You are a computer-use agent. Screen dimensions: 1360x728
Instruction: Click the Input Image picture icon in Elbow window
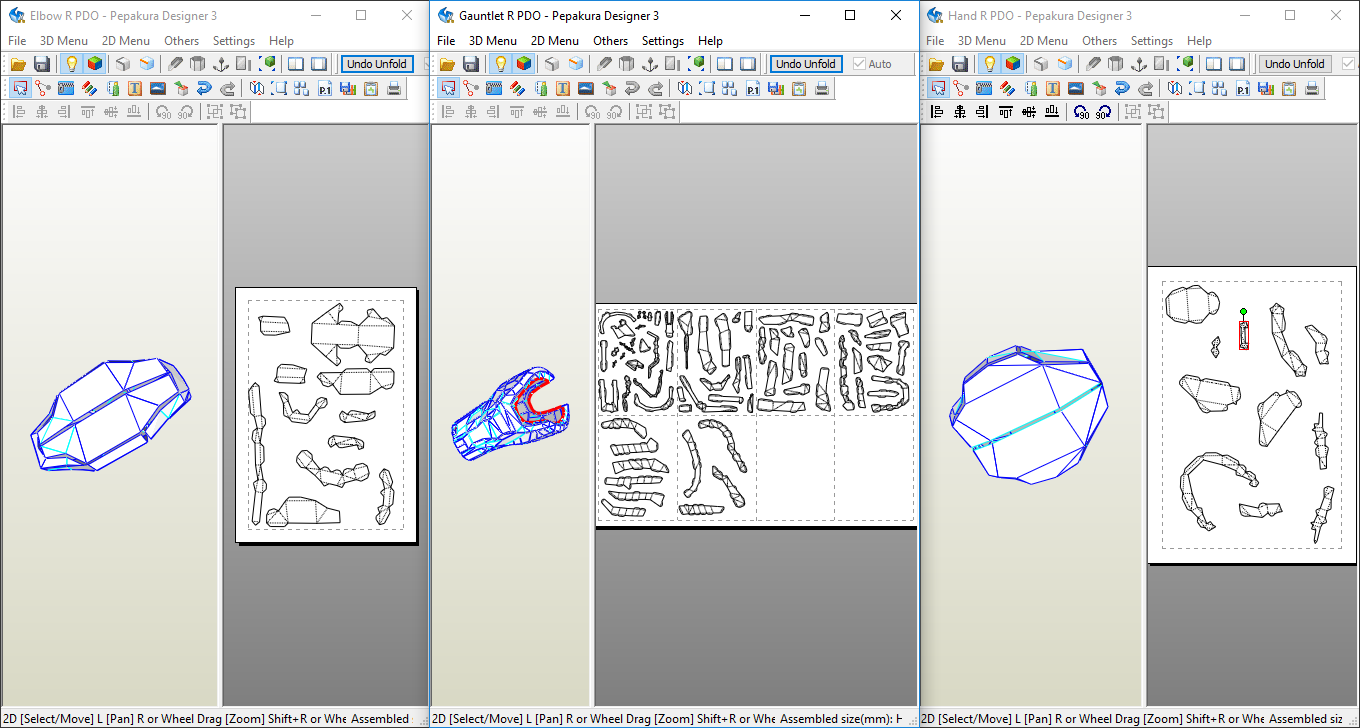[x=158, y=88]
